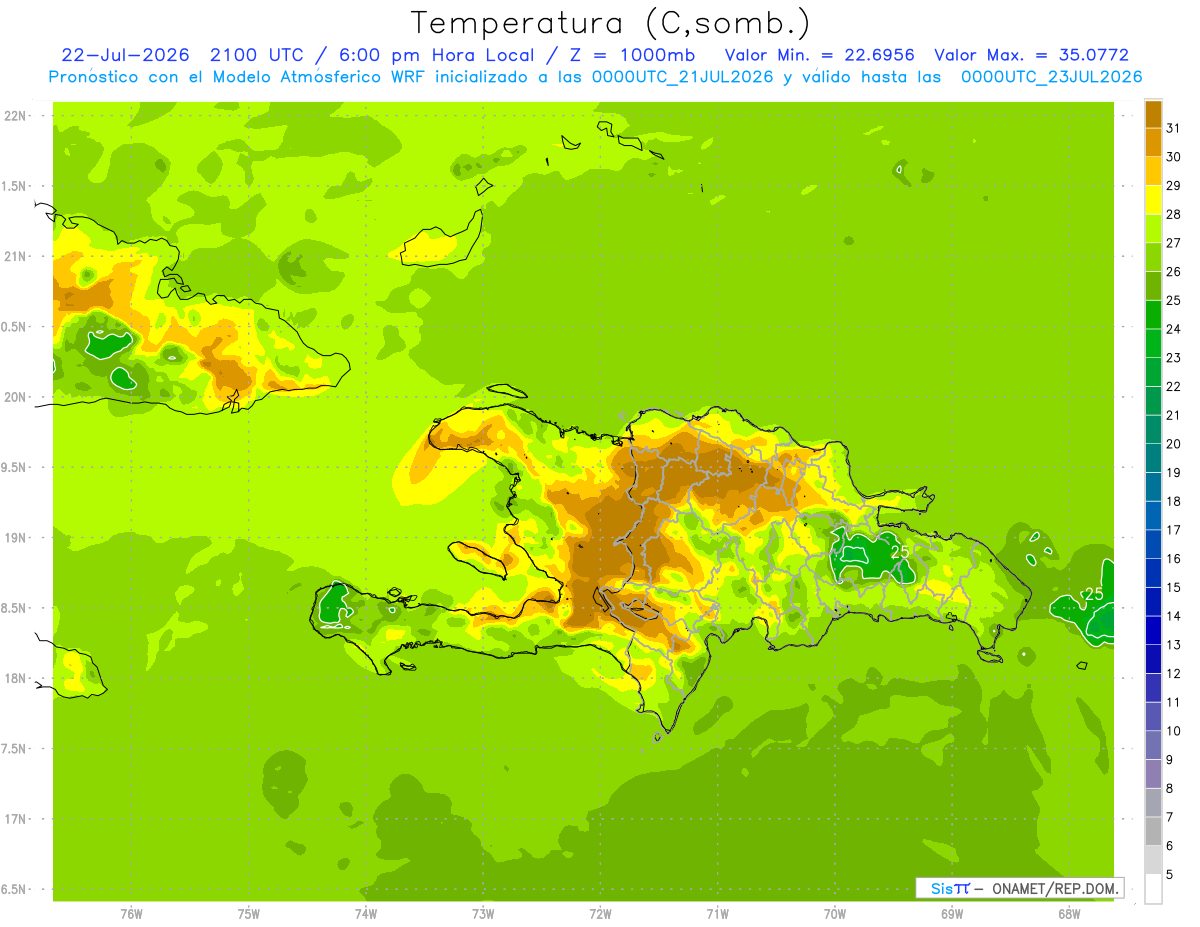Viewport: 1200px width, 927px height.
Task: Click the legend value "28"
Action: pyautogui.click(x=1174, y=214)
